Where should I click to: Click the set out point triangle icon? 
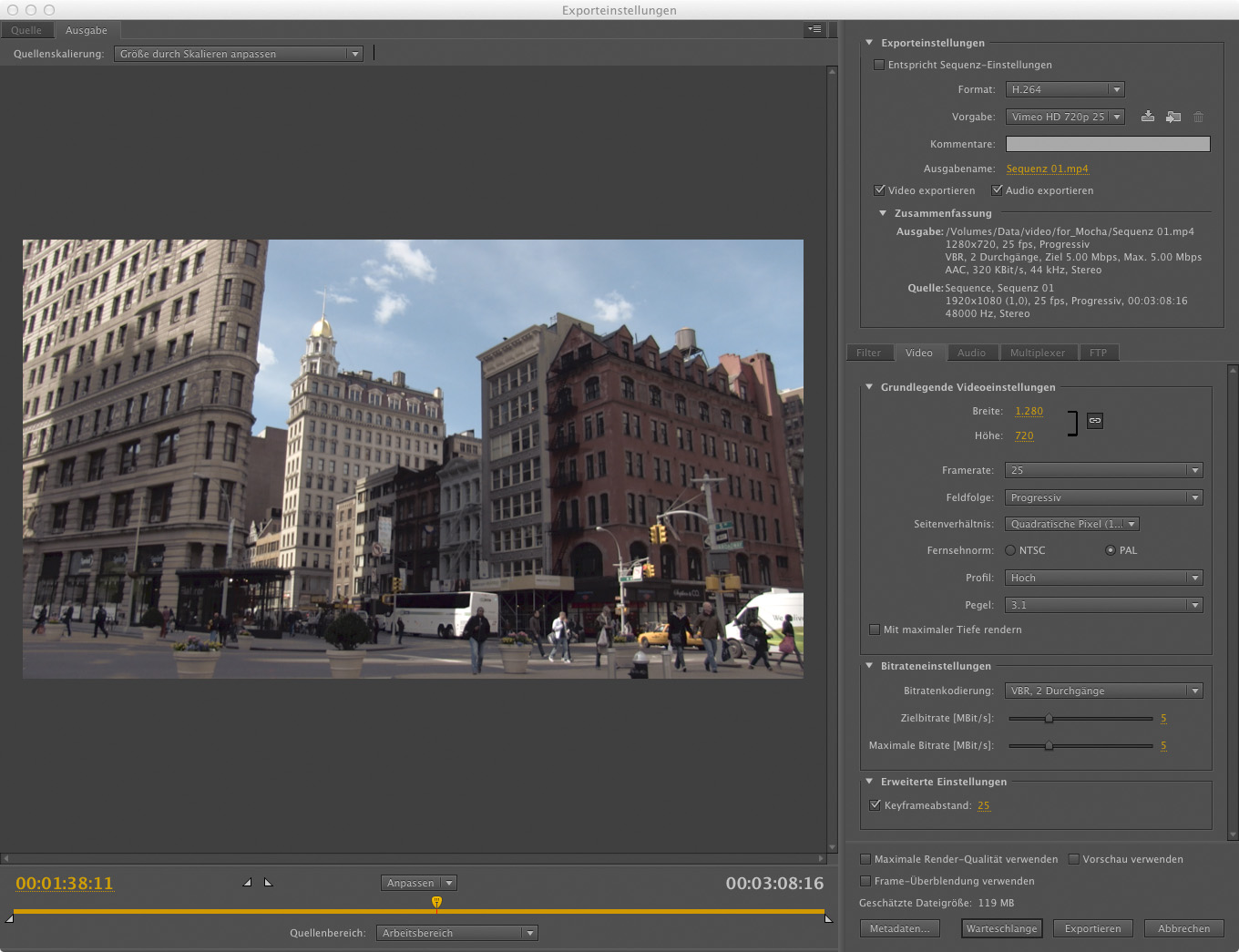pos(268,882)
